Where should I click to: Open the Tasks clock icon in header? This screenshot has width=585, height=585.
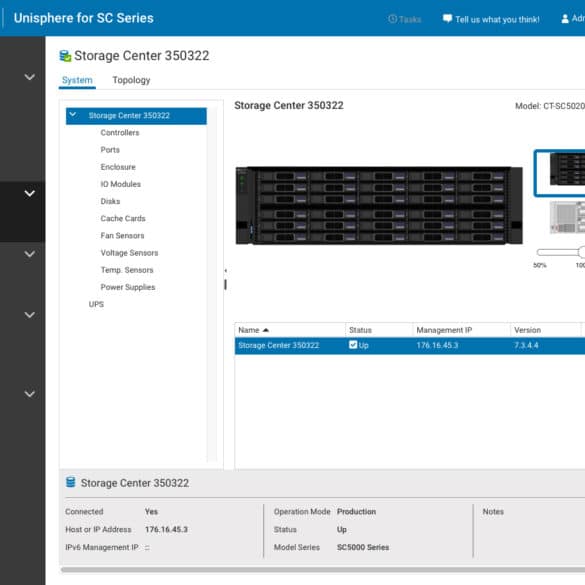coord(392,19)
